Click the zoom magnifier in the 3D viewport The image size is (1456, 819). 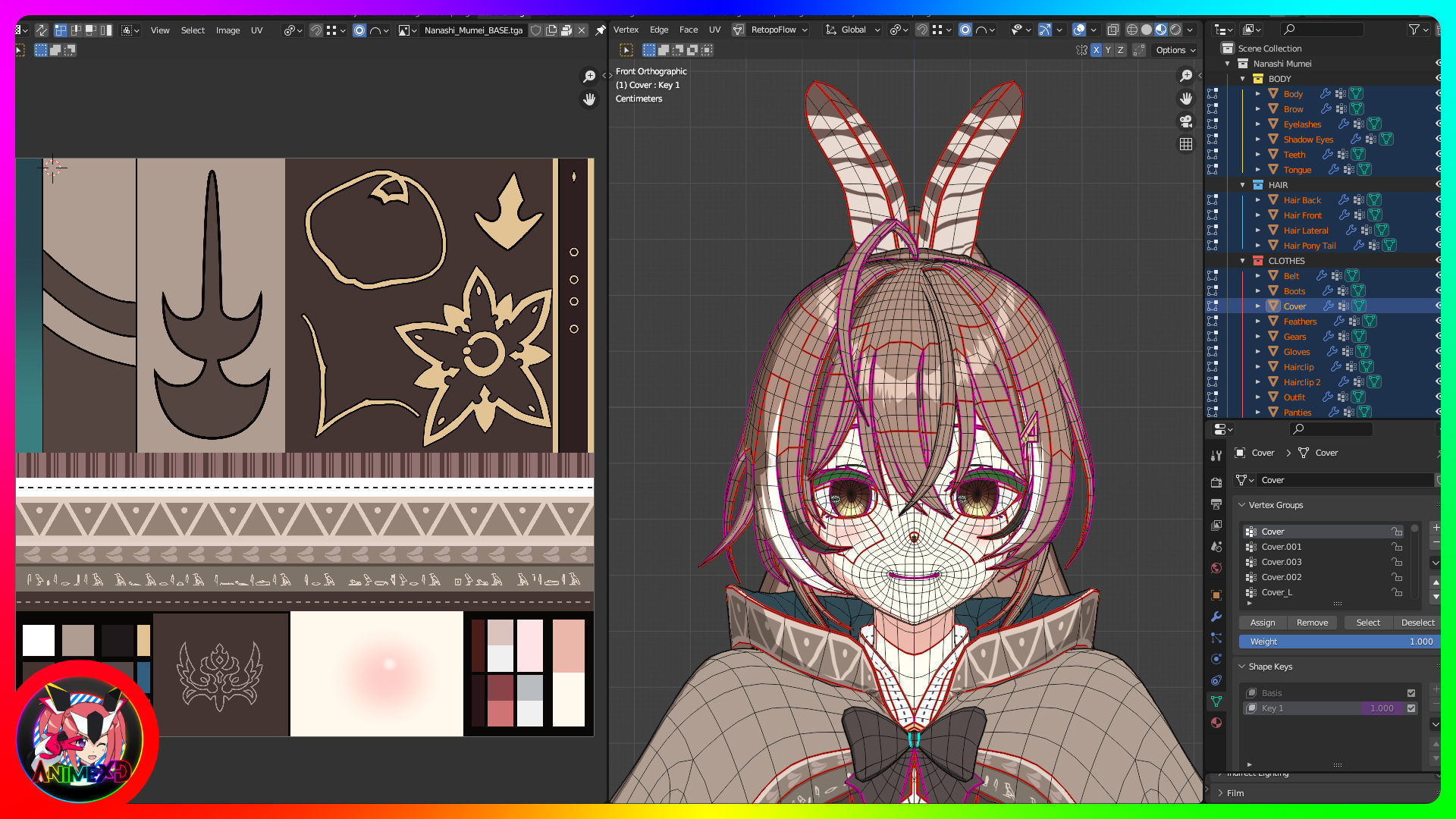(1186, 75)
